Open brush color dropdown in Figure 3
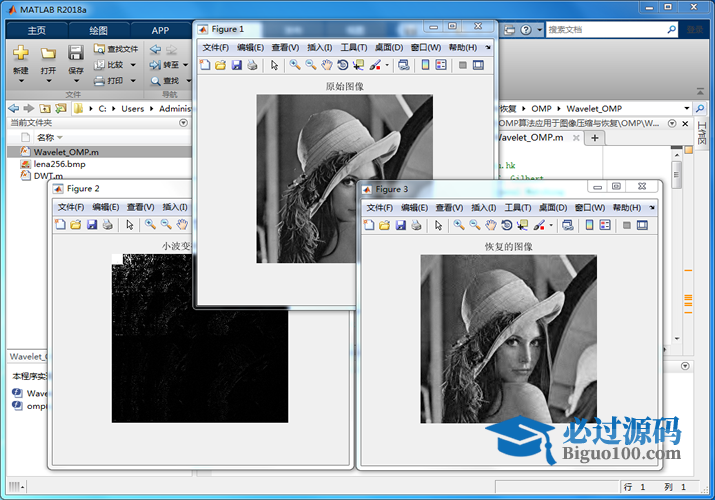Screen dimensions: 715x500 [x=551, y=225]
